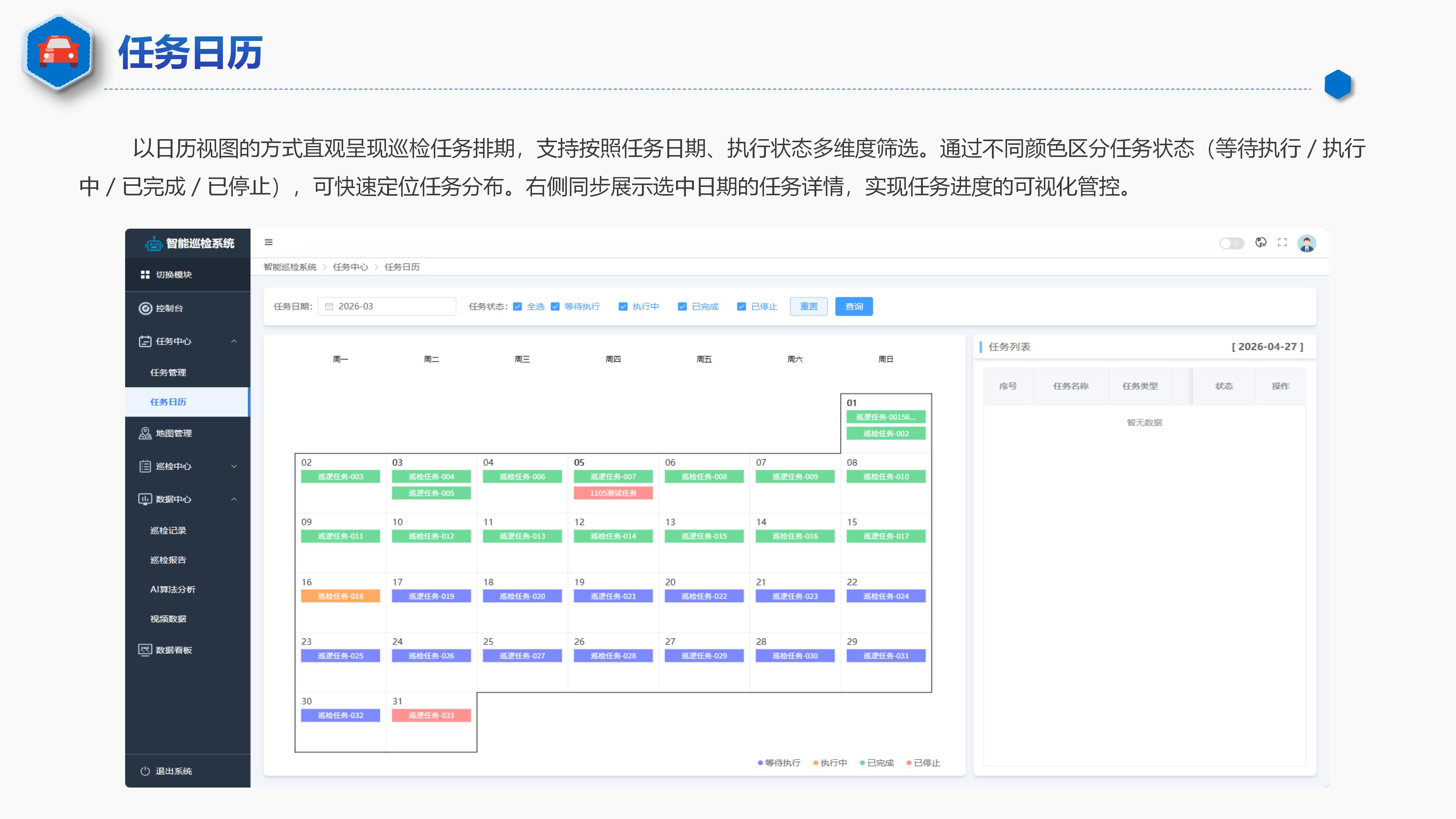Toggle the dark theme switch
This screenshot has height=819, width=1456.
pos(1232,243)
